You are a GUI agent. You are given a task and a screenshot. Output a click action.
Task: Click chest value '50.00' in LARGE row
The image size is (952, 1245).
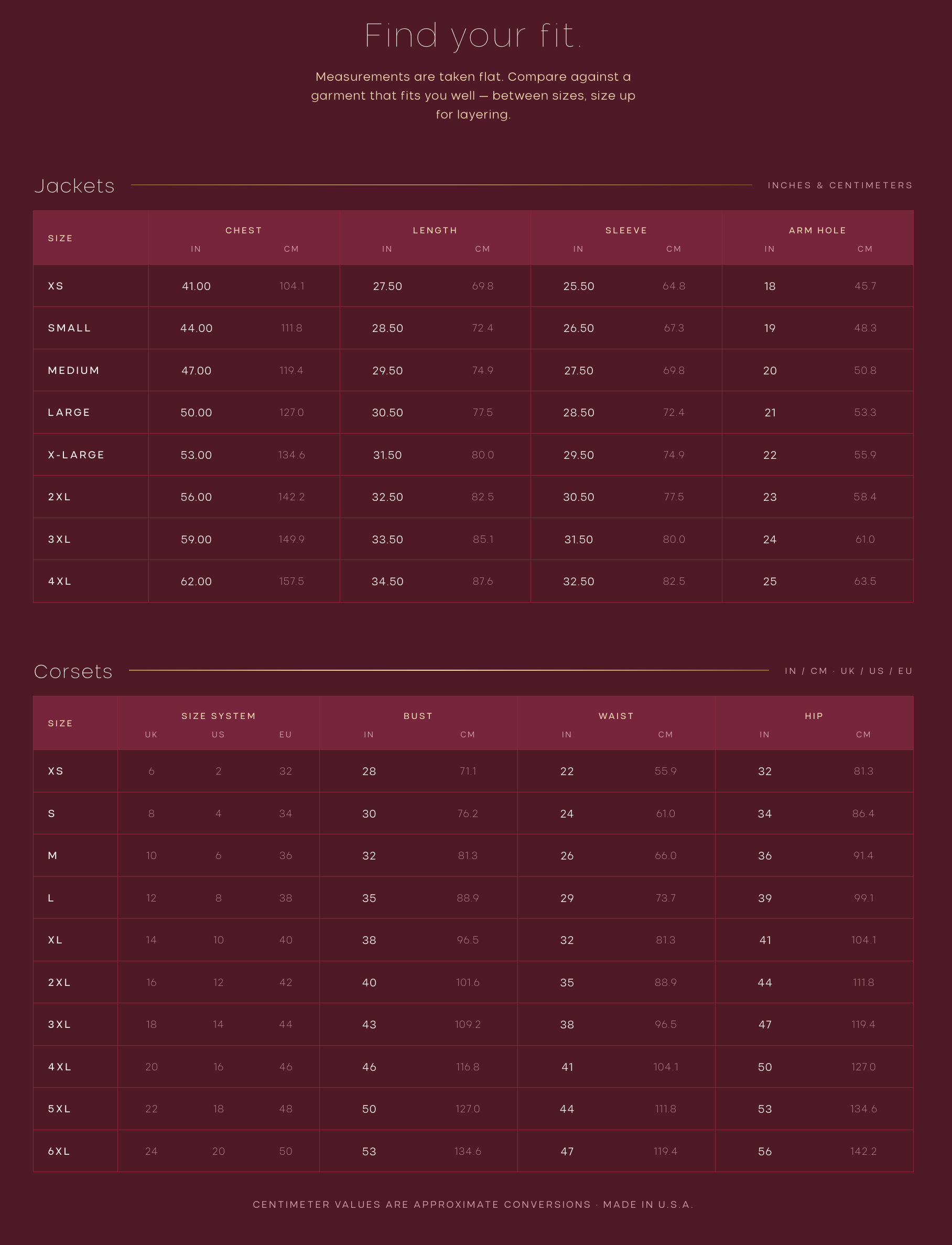click(196, 413)
